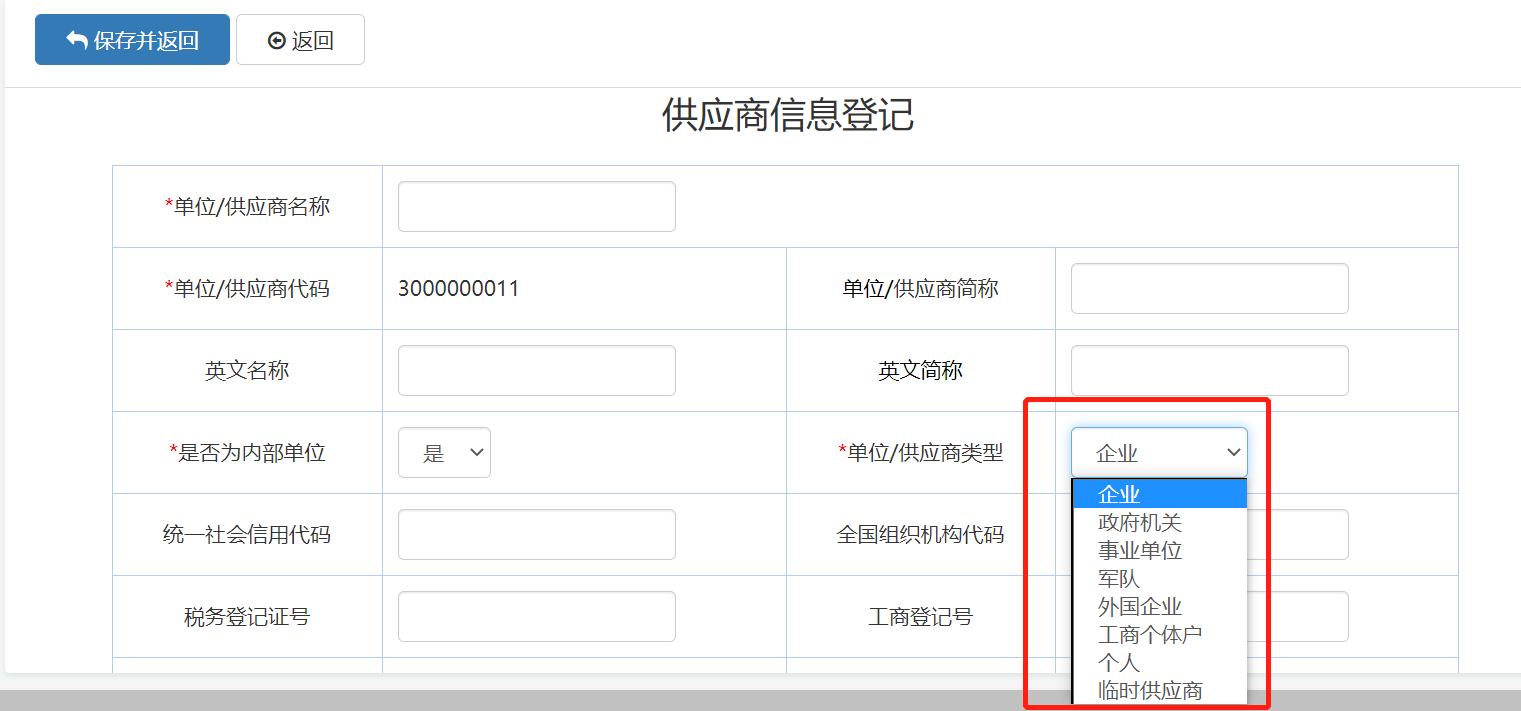The image size is (1521, 711).
Task: Click the 单位/供应商简称 input field
Action: tap(1209, 288)
